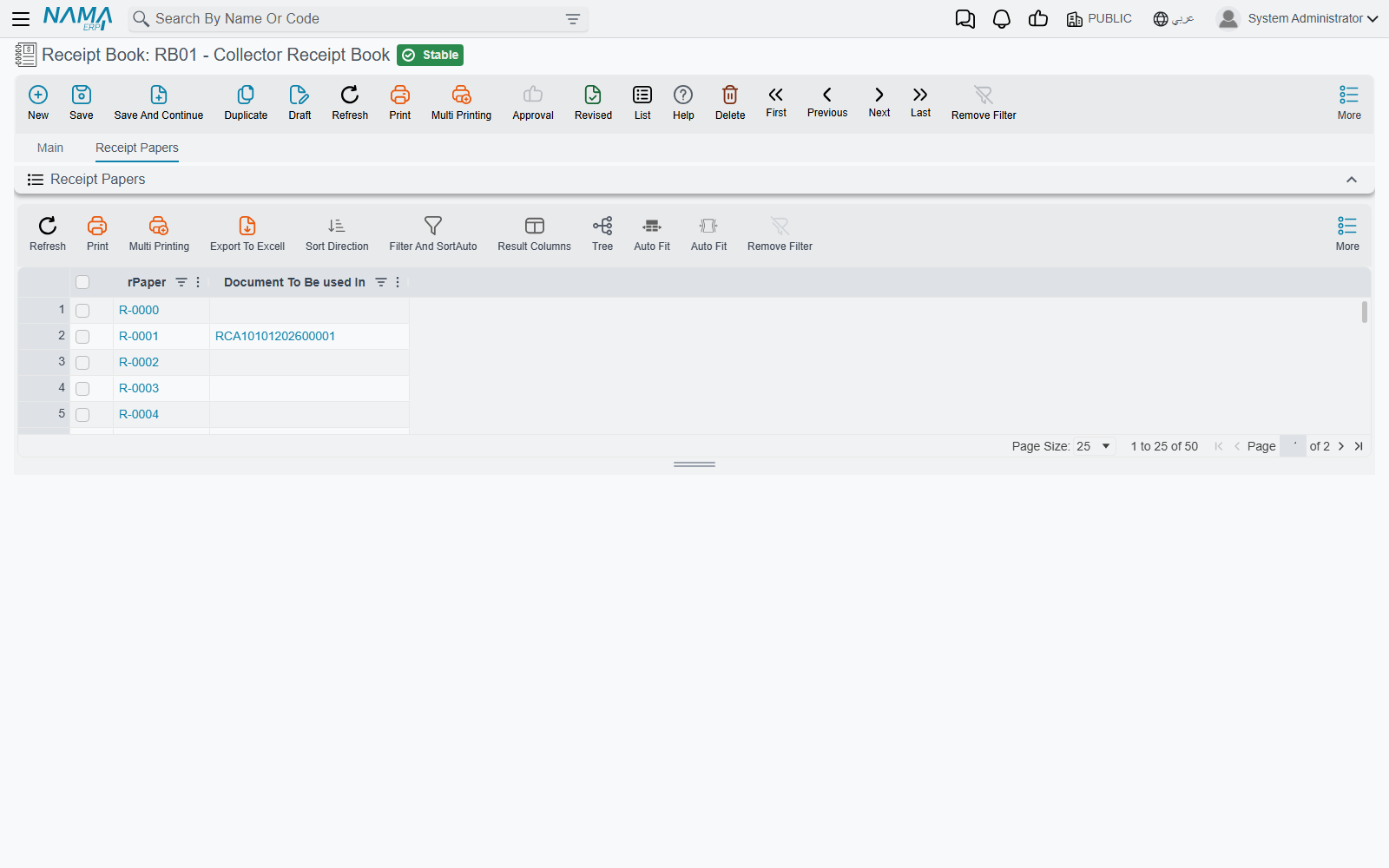This screenshot has height=868, width=1389.
Task: Click the grid's vertical scrollbar
Action: (1365, 312)
